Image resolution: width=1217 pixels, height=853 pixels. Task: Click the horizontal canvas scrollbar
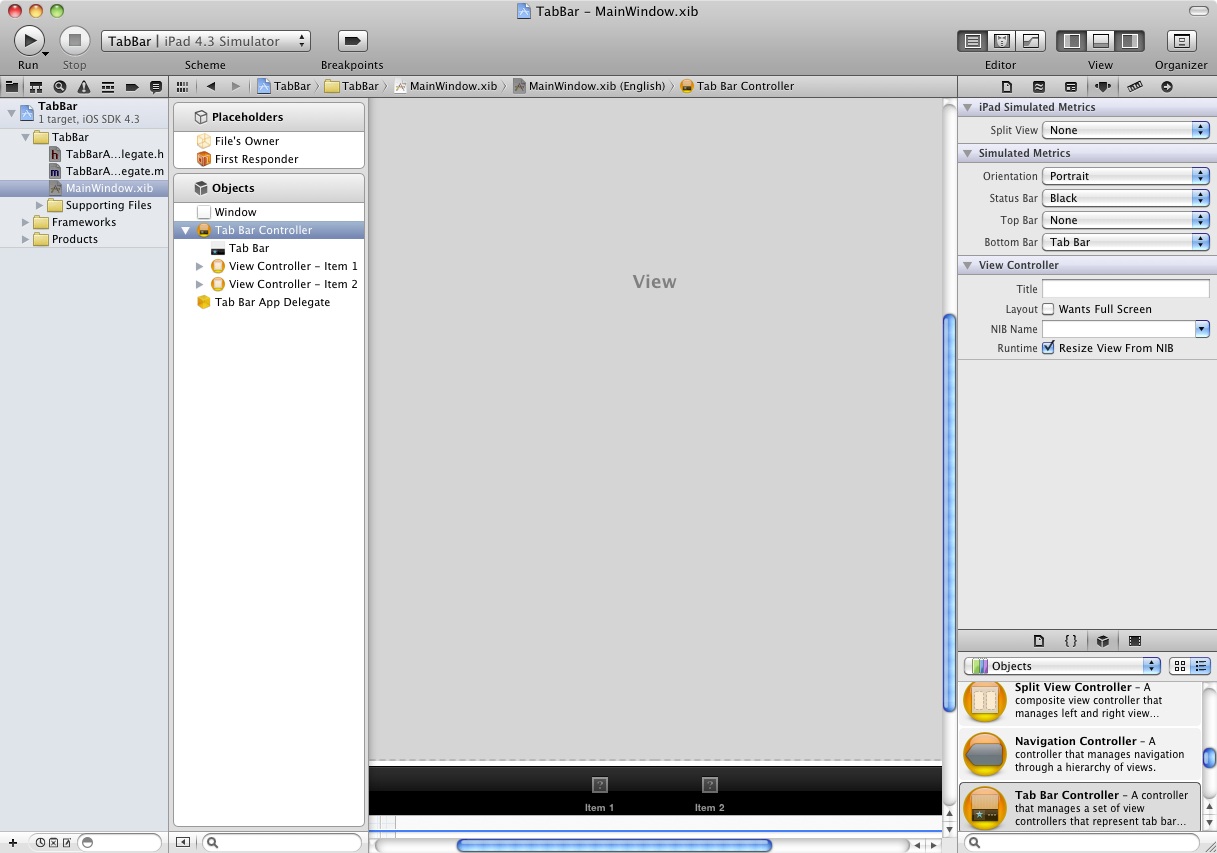(x=613, y=845)
